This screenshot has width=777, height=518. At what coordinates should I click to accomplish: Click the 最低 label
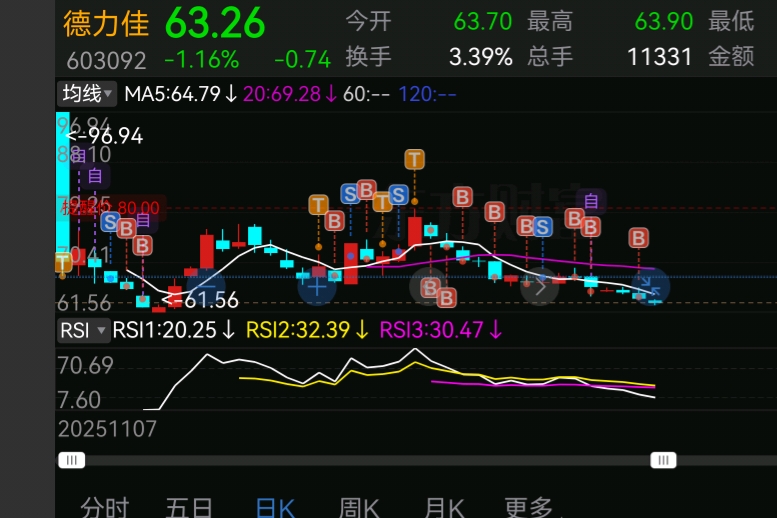[731, 22]
